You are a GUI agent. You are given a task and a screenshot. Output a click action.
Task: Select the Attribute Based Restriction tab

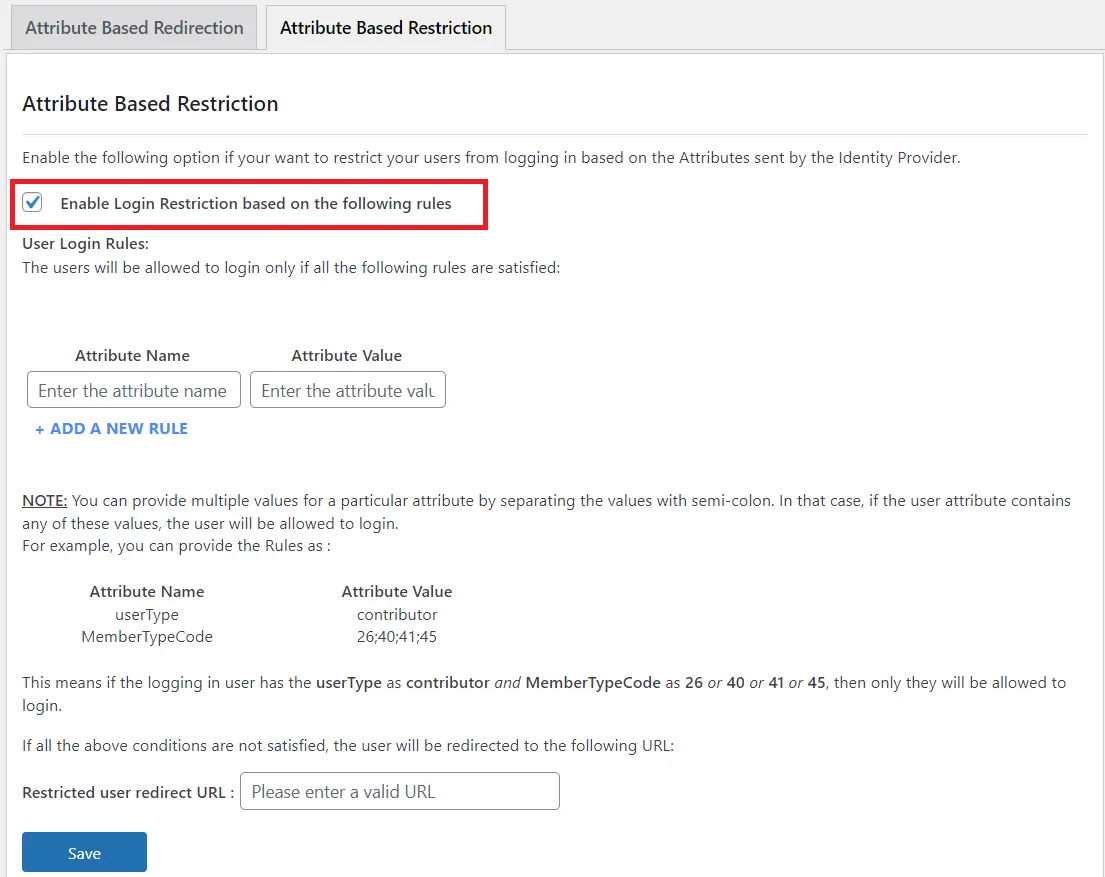pyautogui.click(x=385, y=27)
